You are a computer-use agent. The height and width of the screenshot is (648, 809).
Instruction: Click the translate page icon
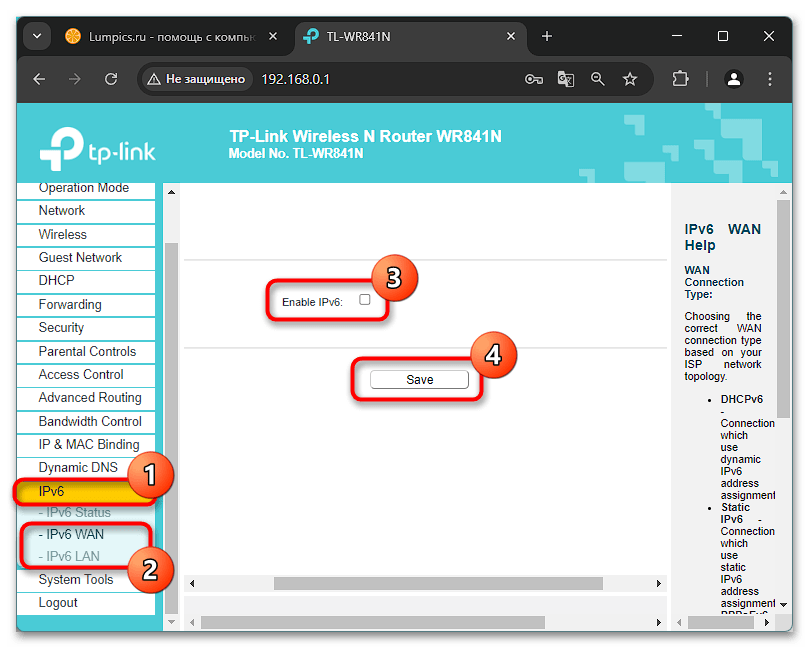(566, 79)
